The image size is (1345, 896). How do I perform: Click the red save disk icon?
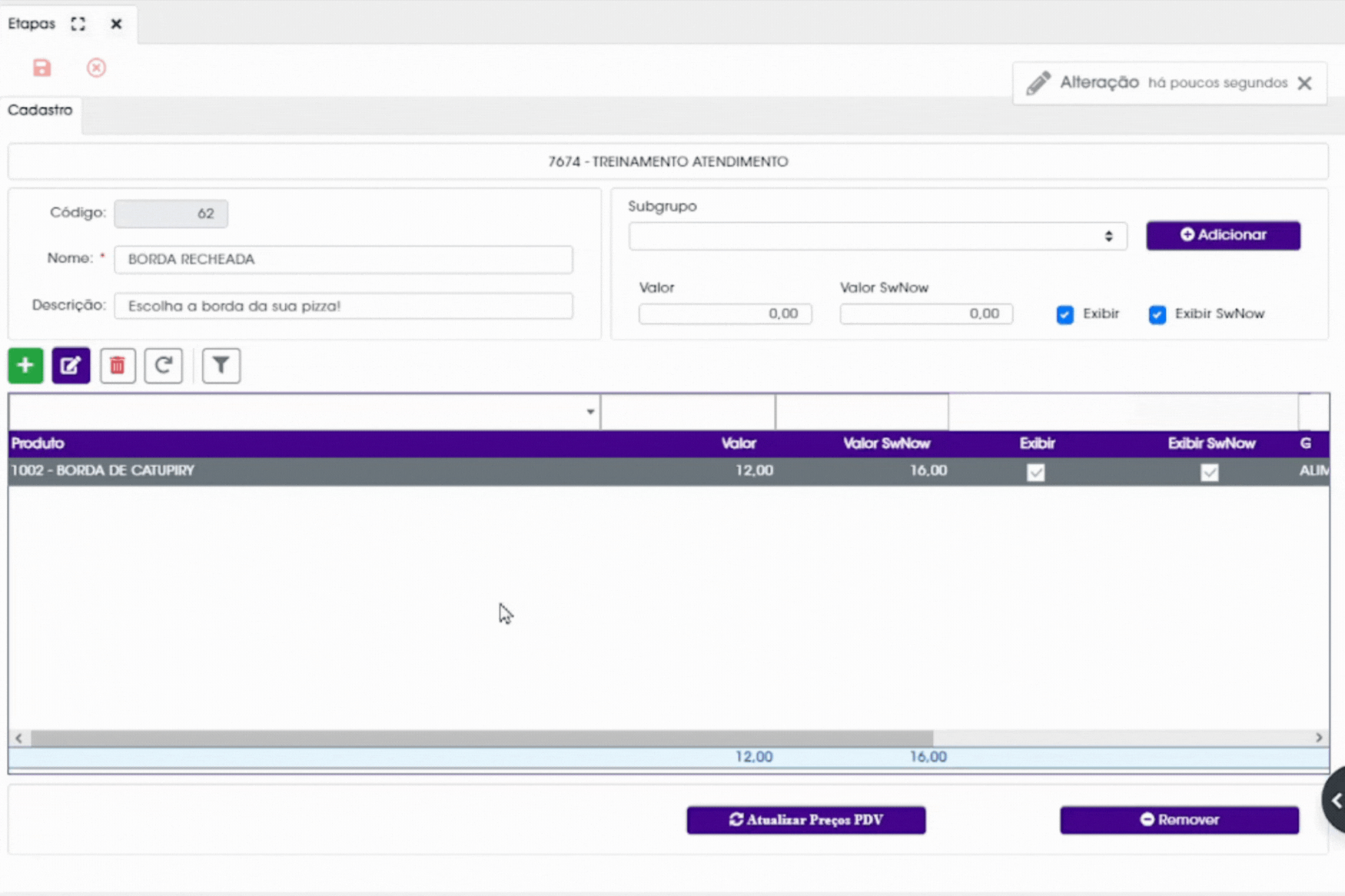(42, 68)
